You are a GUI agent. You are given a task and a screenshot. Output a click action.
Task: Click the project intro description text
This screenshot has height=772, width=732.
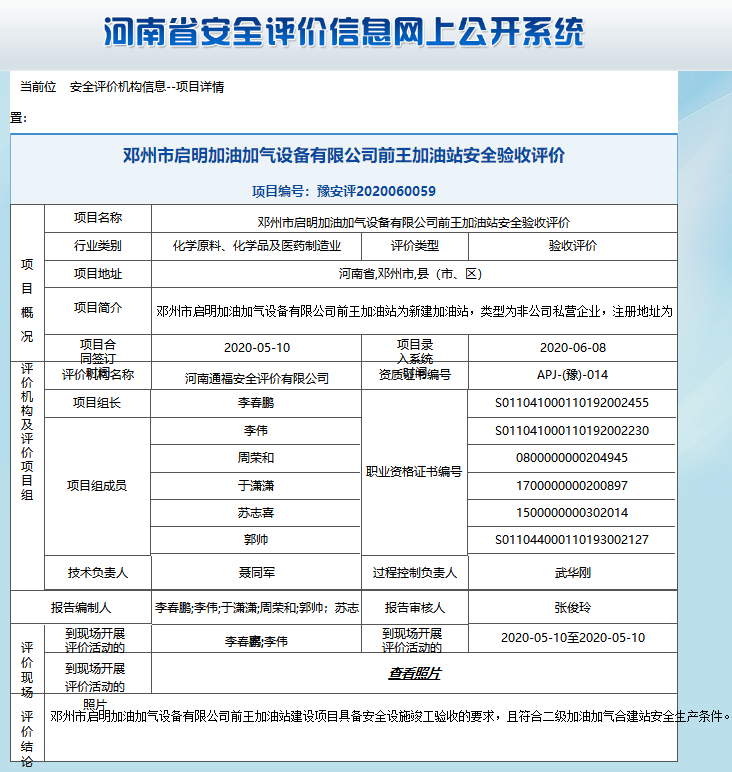(414, 312)
